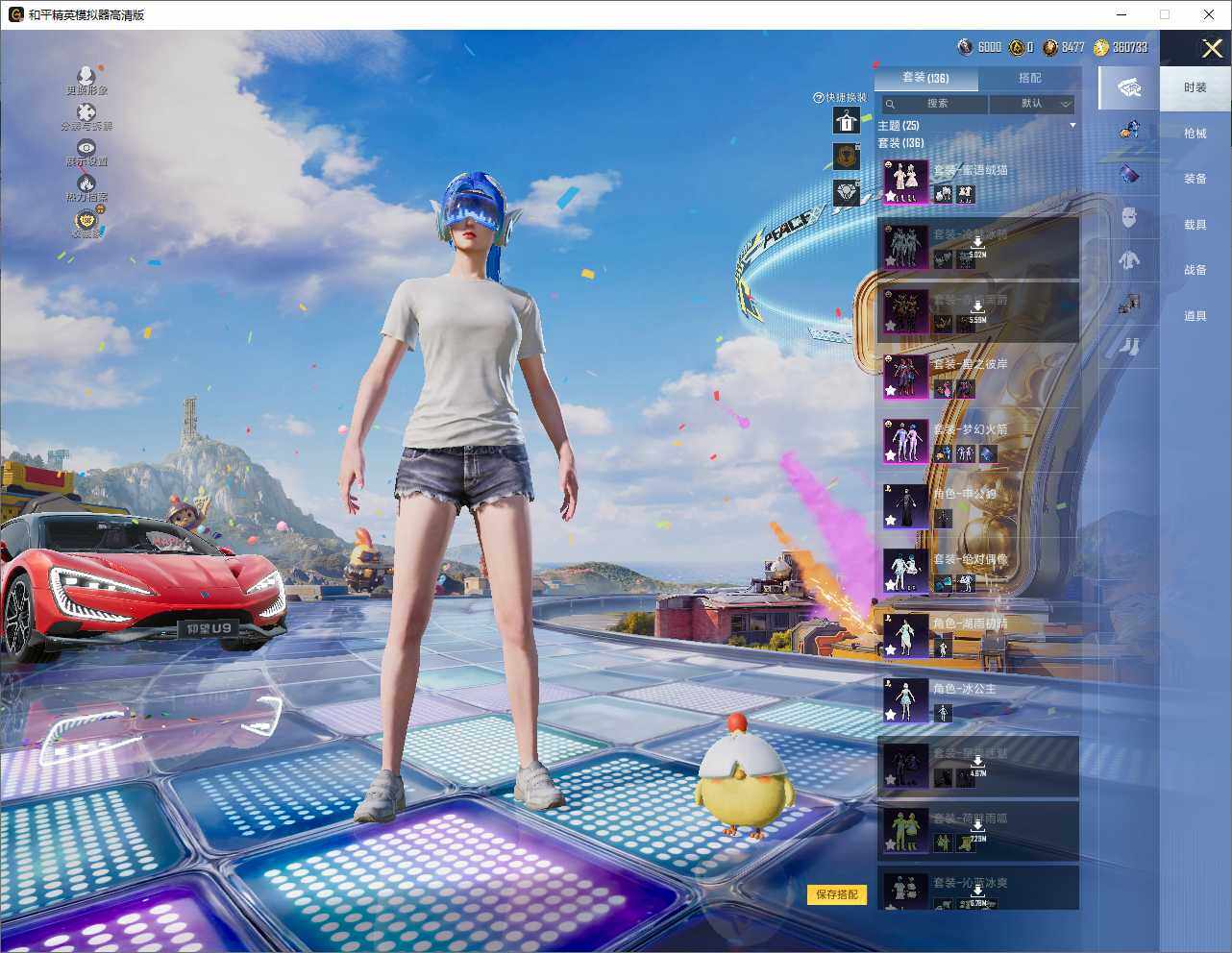This screenshot has height=953, width=1232.
Task: Download the 5.59M outfit set
Action: (977, 313)
